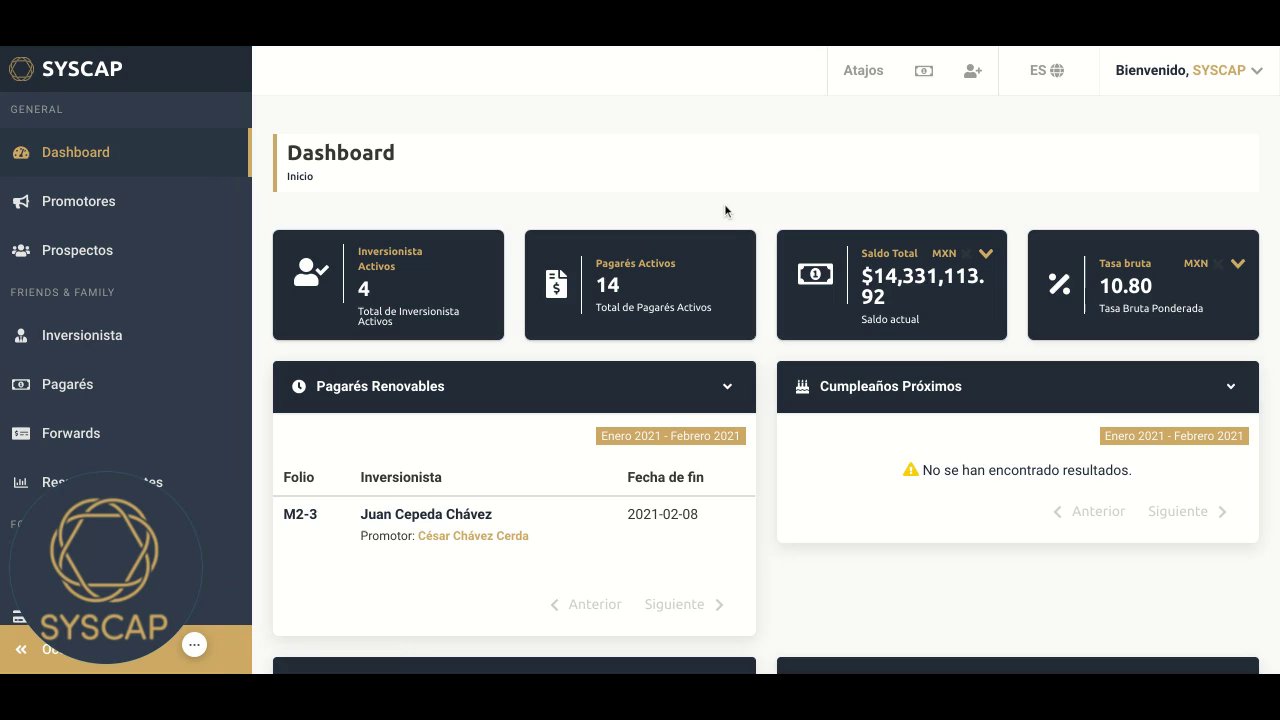Click the Atajos shortcuts label
The height and width of the screenshot is (720, 1280).
pyautogui.click(x=863, y=71)
